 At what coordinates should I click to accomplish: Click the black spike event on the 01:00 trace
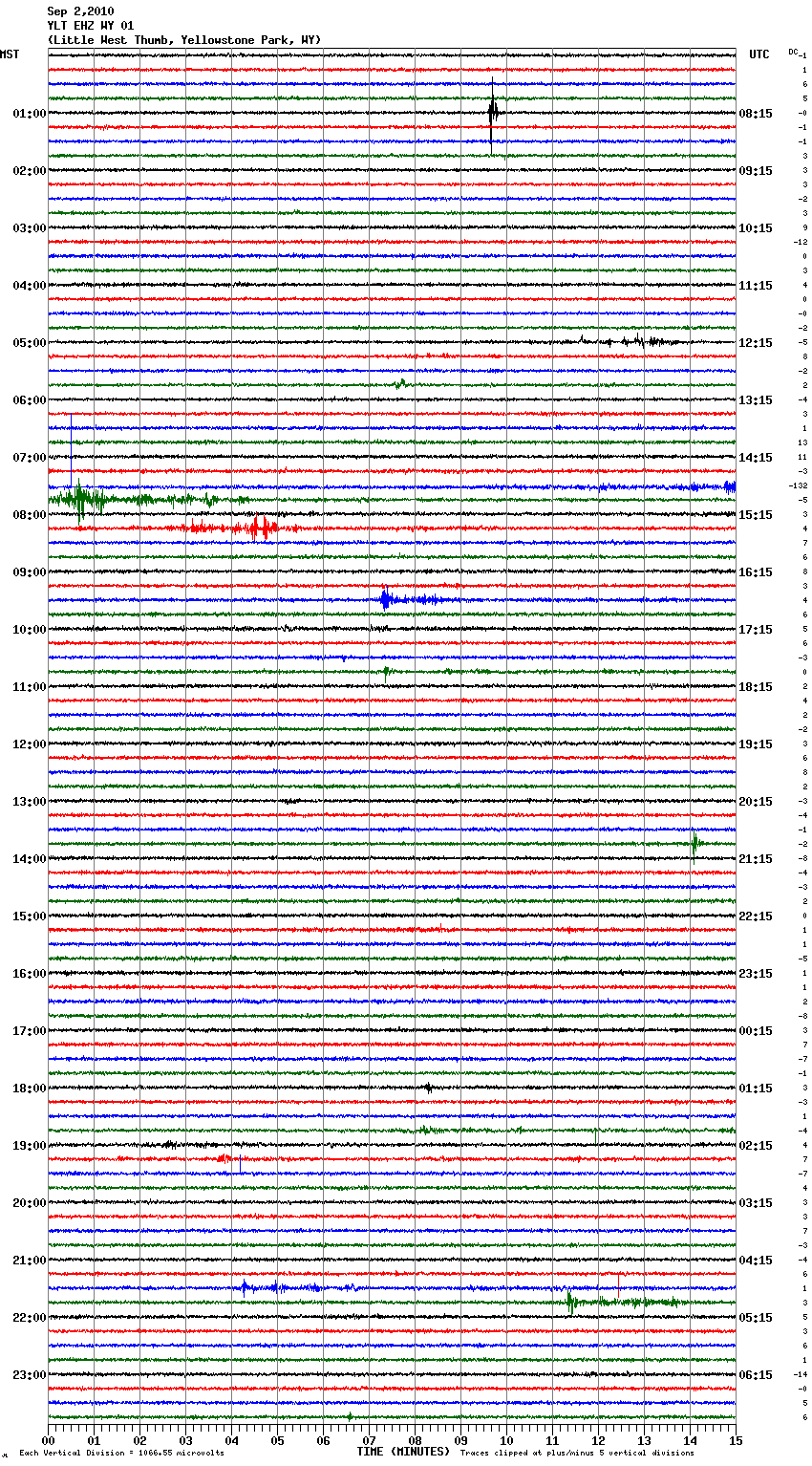click(x=492, y=114)
